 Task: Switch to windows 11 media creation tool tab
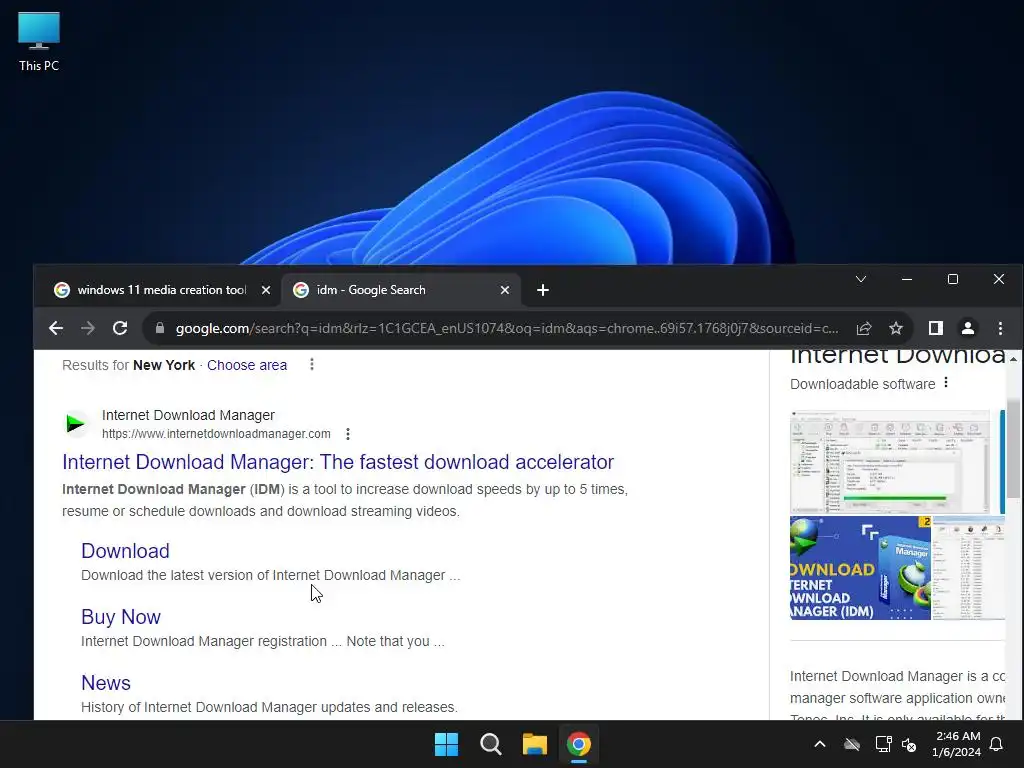pos(161,290)
